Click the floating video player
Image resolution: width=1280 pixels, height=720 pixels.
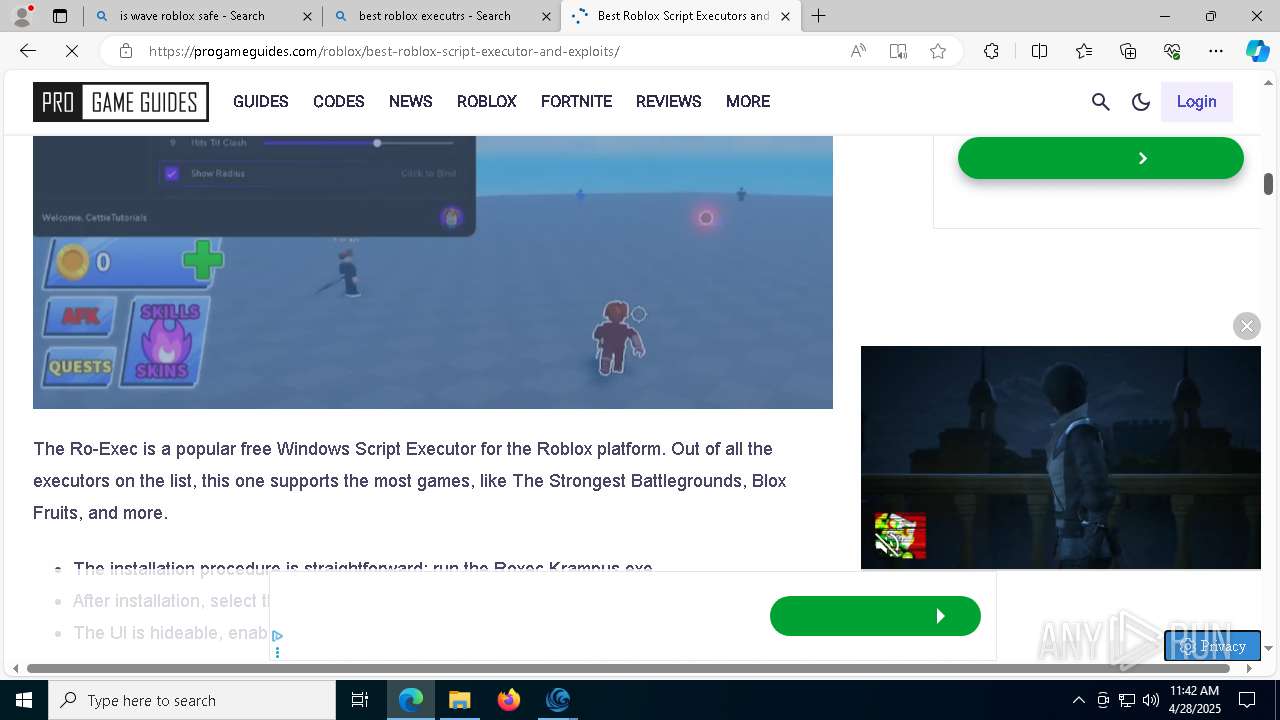tap(1061, 457)
